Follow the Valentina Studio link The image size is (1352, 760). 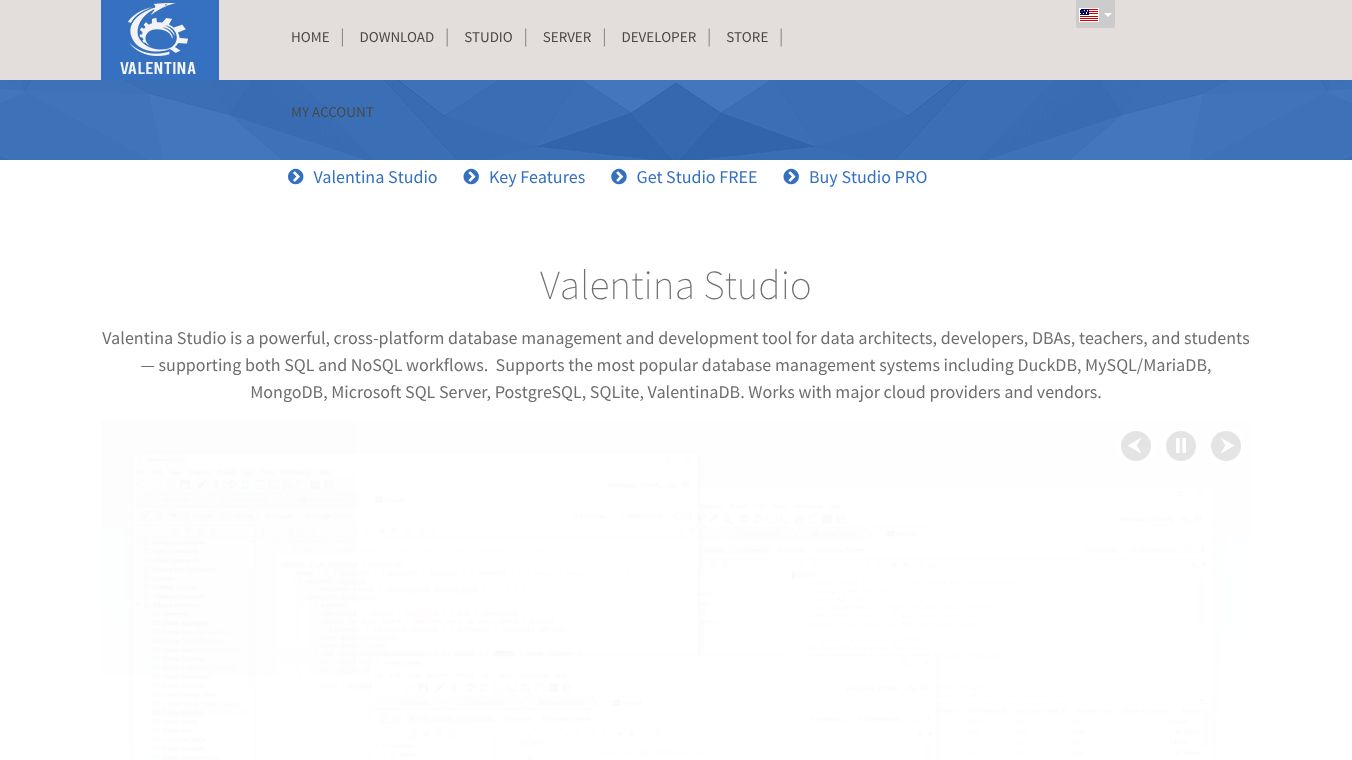pyautogui.click(x=375, y=177)
